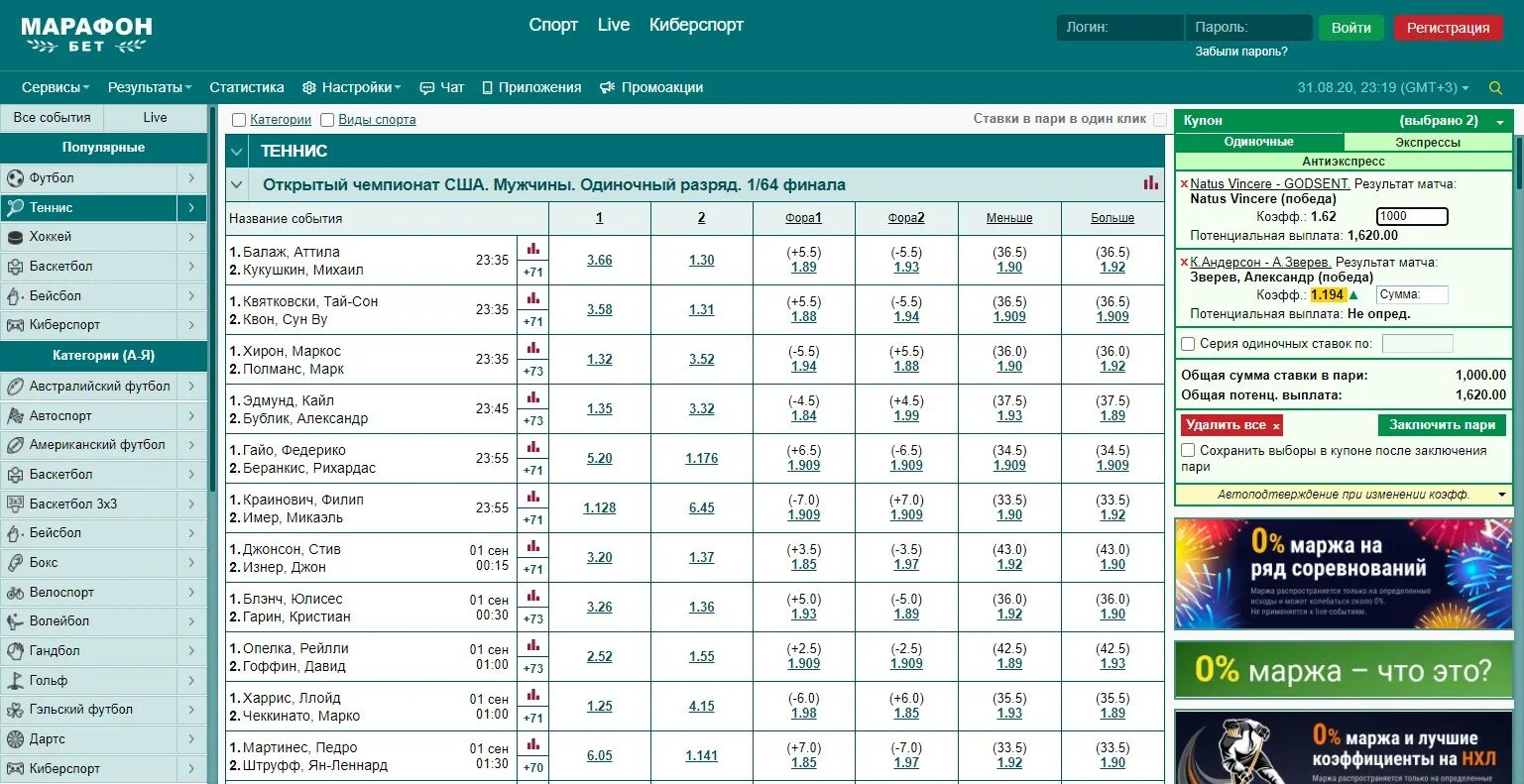Open the stats chart icon for the Балаж vs Кукушкин match
Screen dimensions: 1524x784
(533, 249)
